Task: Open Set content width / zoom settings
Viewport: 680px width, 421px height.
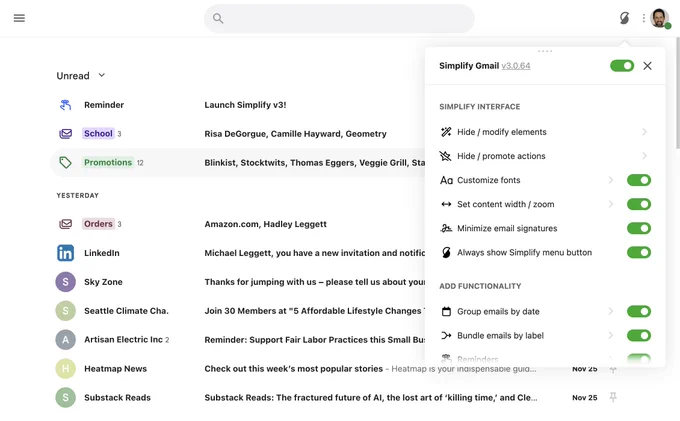Action: pos(506,204)
